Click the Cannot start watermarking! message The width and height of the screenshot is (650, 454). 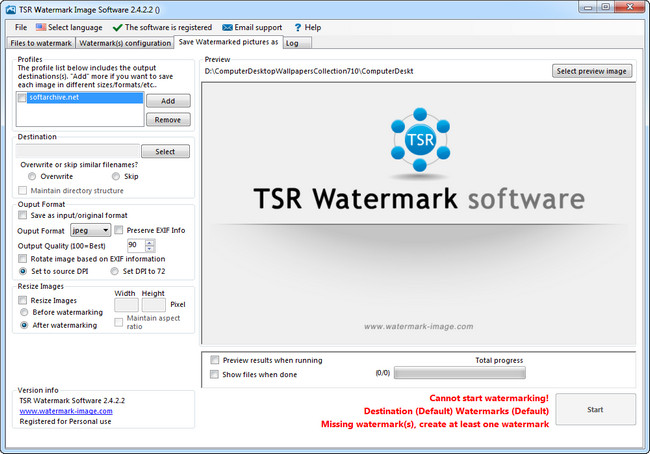[x=489, y=398]
